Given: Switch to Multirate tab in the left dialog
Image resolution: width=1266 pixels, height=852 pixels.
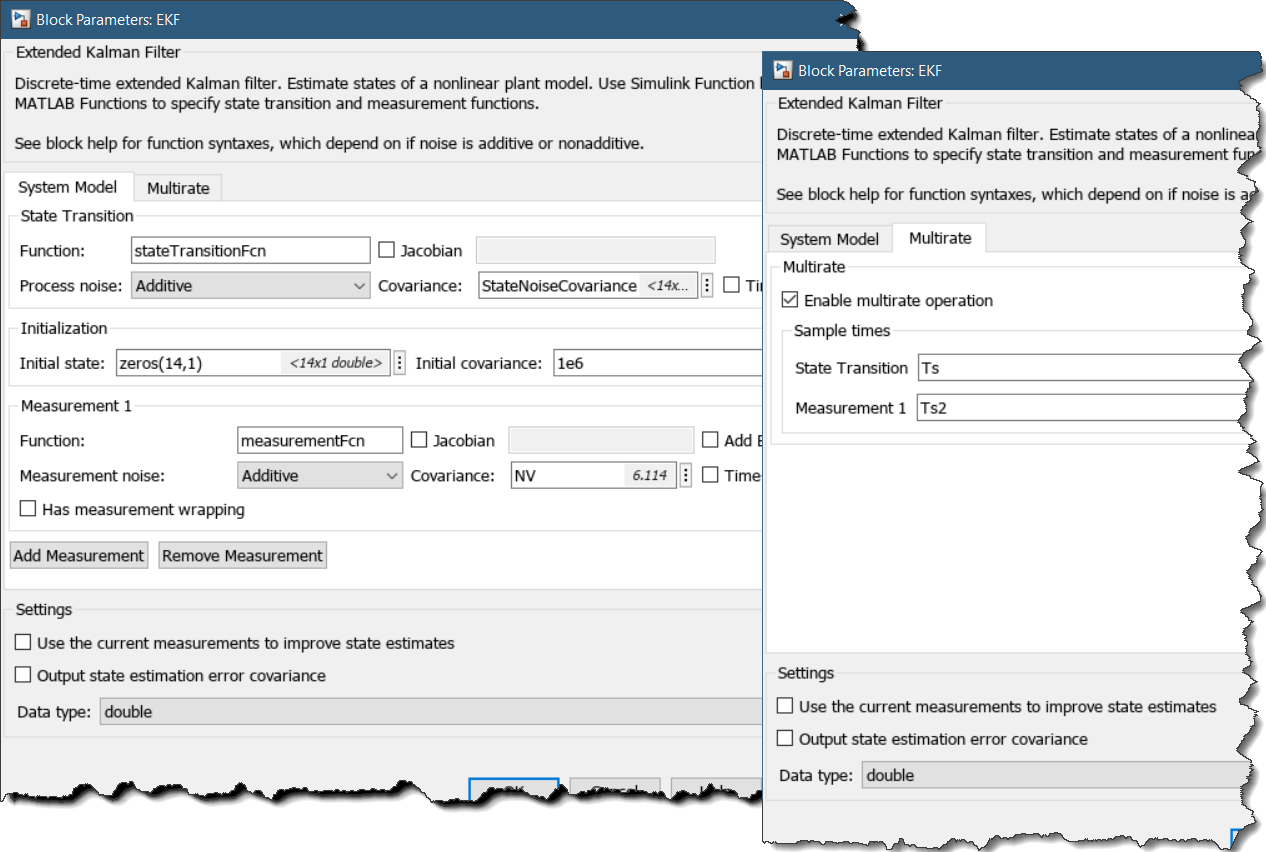Looking at the screenshot, I should [x=178, y=188].
